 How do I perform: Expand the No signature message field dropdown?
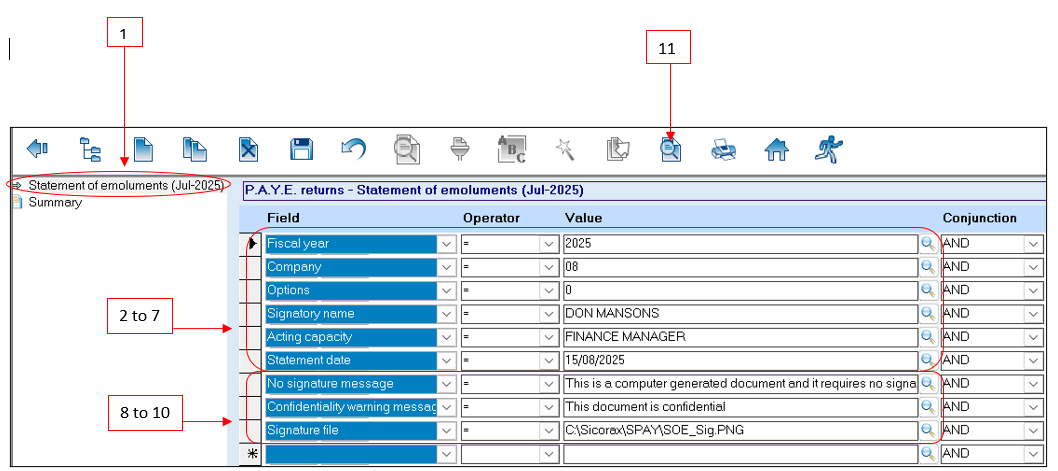pyautogui.click(x=447, y=384)
